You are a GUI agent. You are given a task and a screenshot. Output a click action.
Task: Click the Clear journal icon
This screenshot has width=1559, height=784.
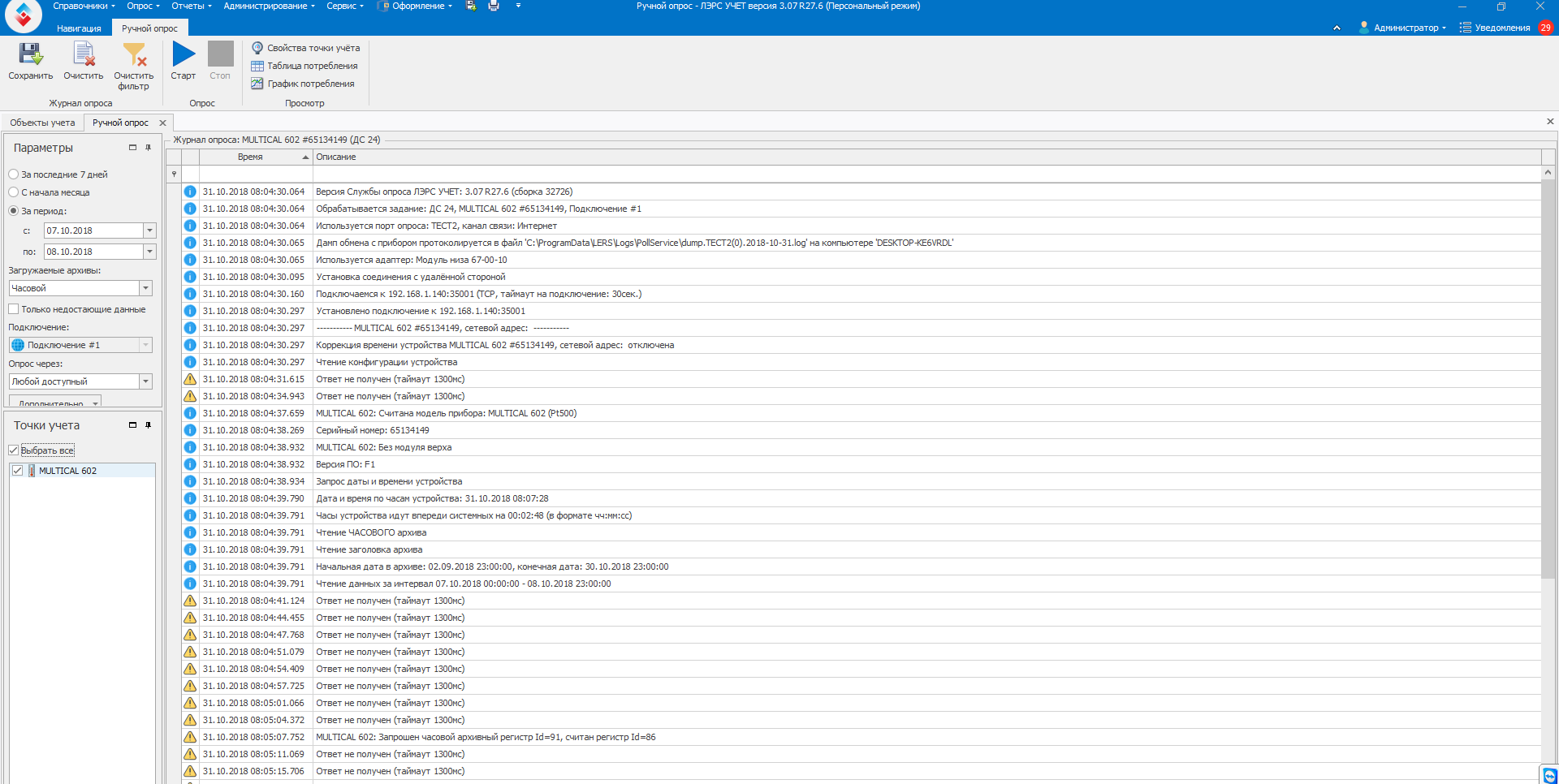point(84,54)
